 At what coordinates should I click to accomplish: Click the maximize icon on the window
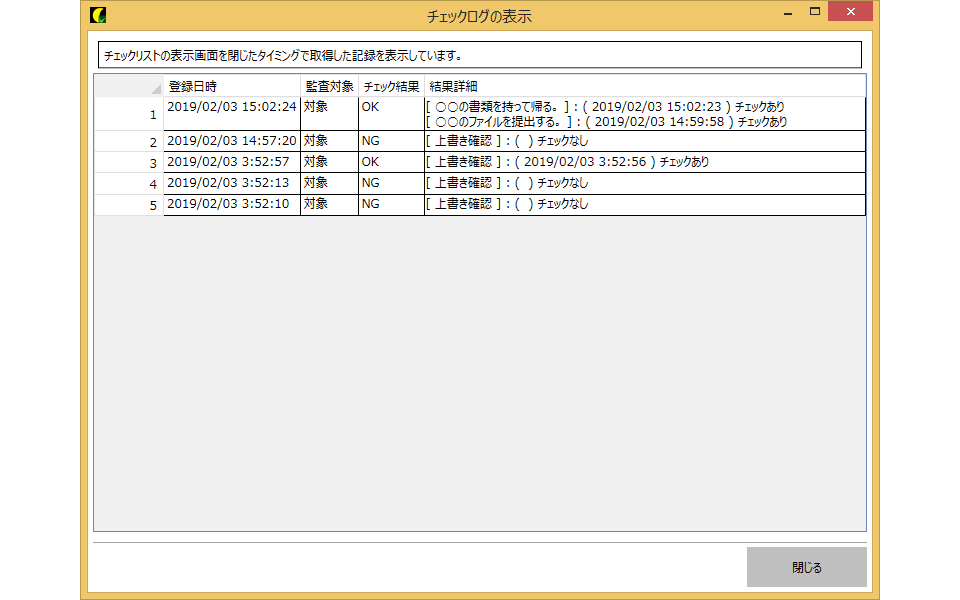point(815,12)
